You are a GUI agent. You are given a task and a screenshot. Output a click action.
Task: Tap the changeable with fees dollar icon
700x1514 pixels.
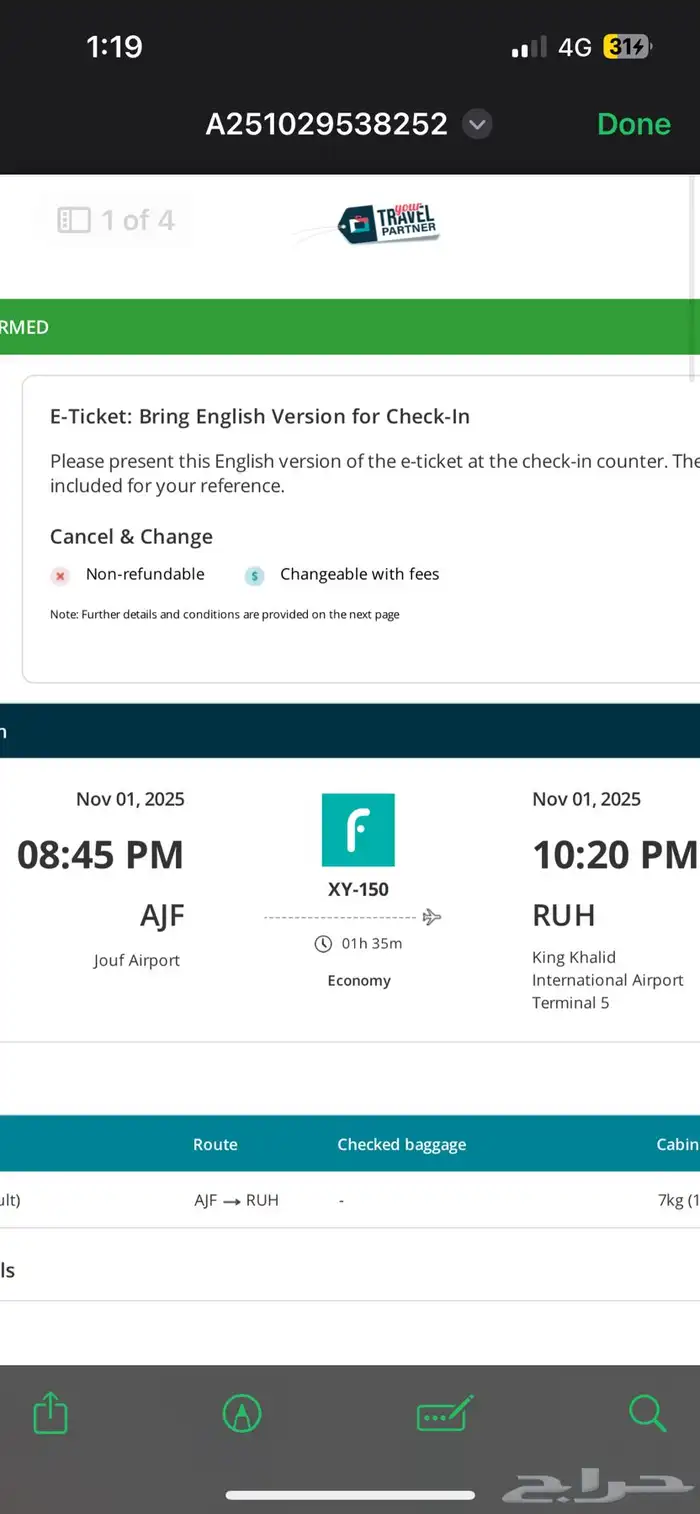point(255,575)
